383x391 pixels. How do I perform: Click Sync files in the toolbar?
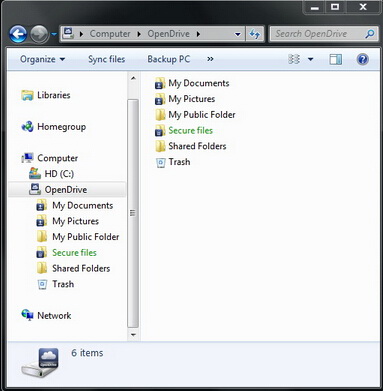click(106, 59)
